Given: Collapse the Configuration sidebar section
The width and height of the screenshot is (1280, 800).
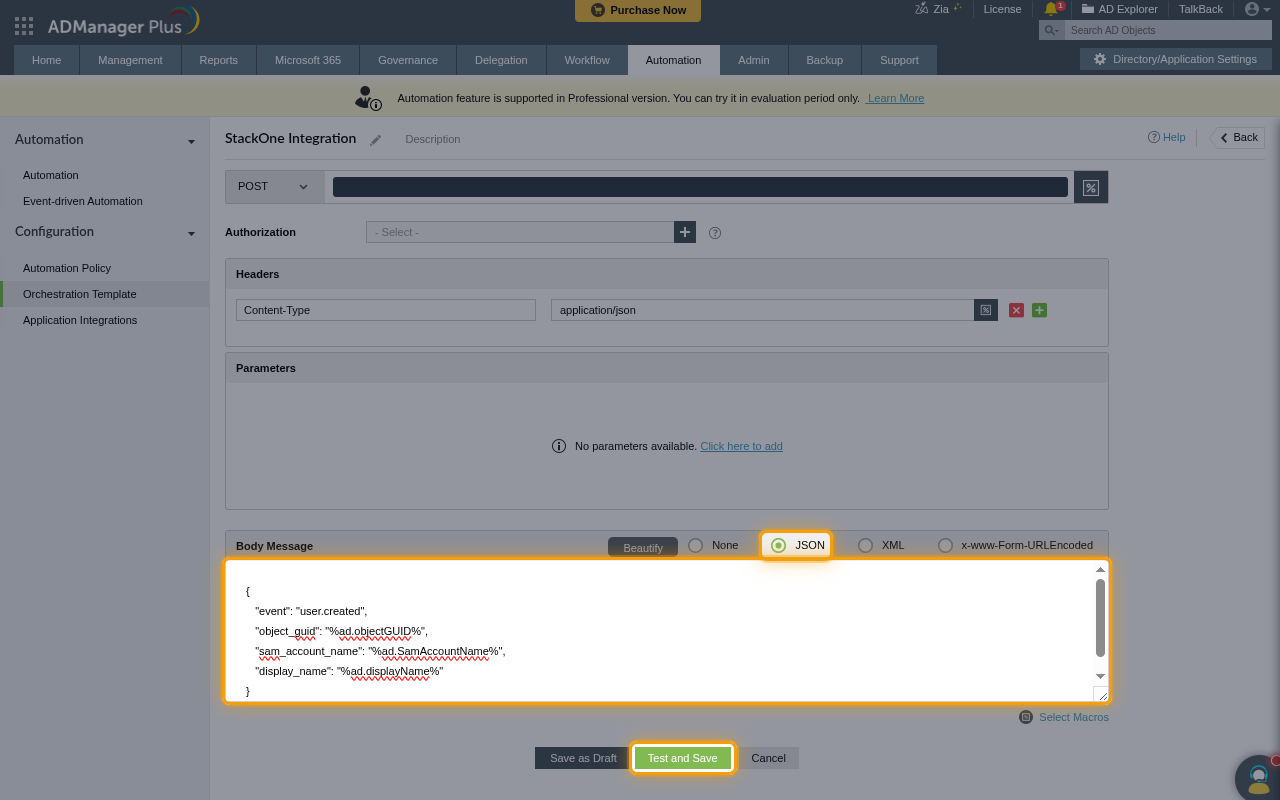Looking at the screenshot, I should click(191, 233).
